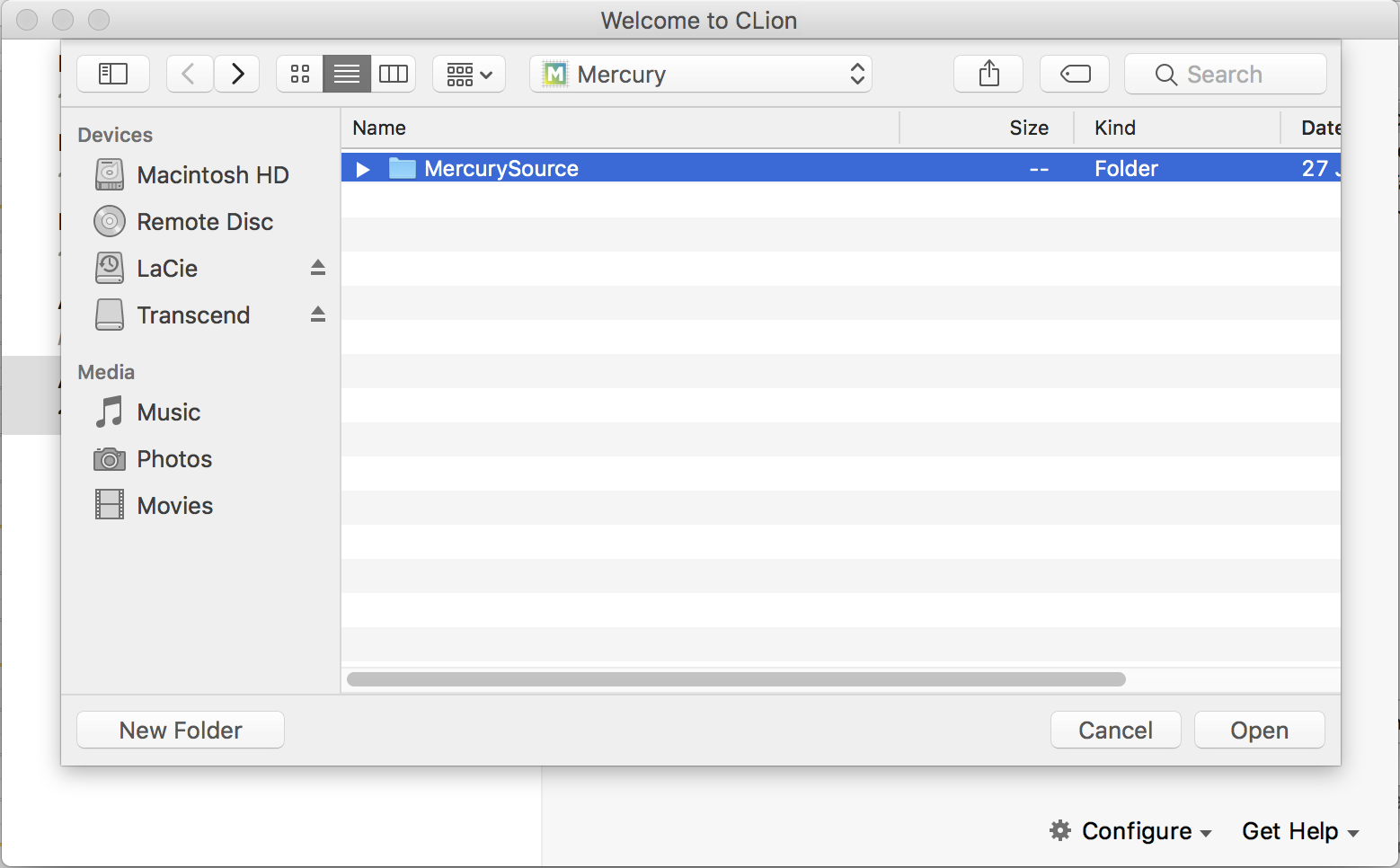The image size is (1400, 868).
Task: Open the item arrangement dropdown
Action: coord(469,74)
